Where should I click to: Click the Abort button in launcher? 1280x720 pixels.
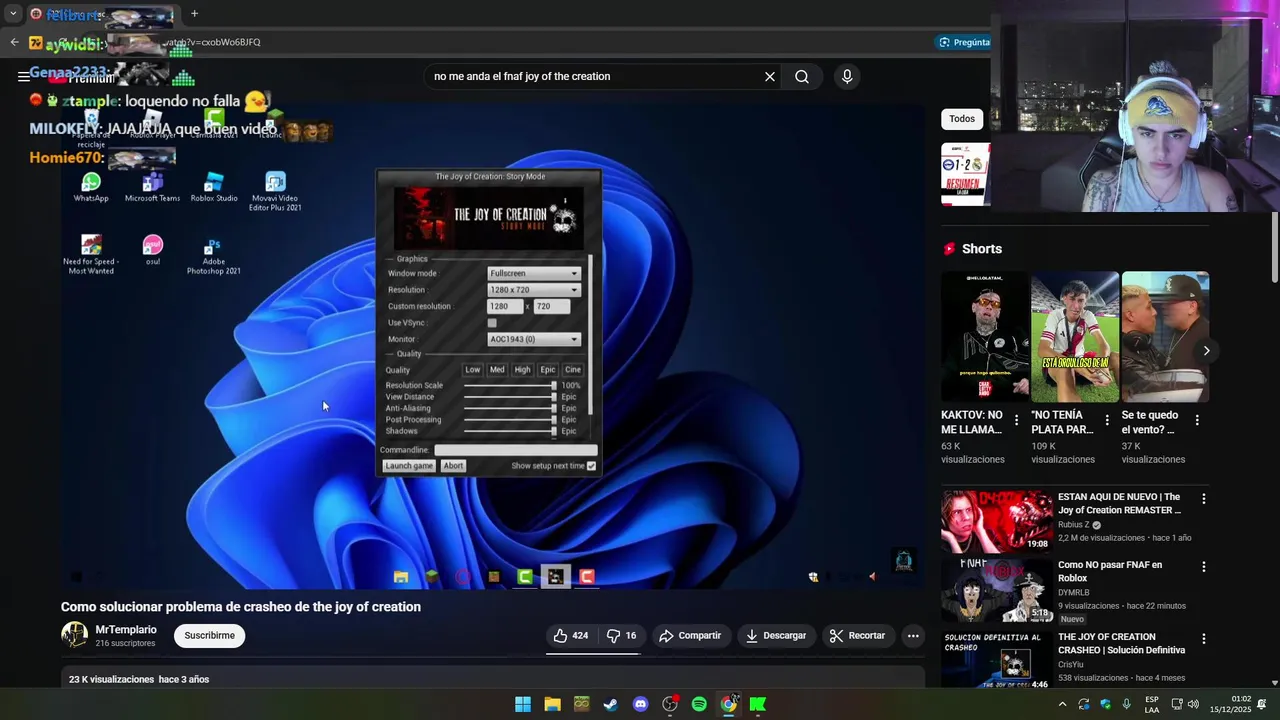pyautogui.click(x=453, y=466)
